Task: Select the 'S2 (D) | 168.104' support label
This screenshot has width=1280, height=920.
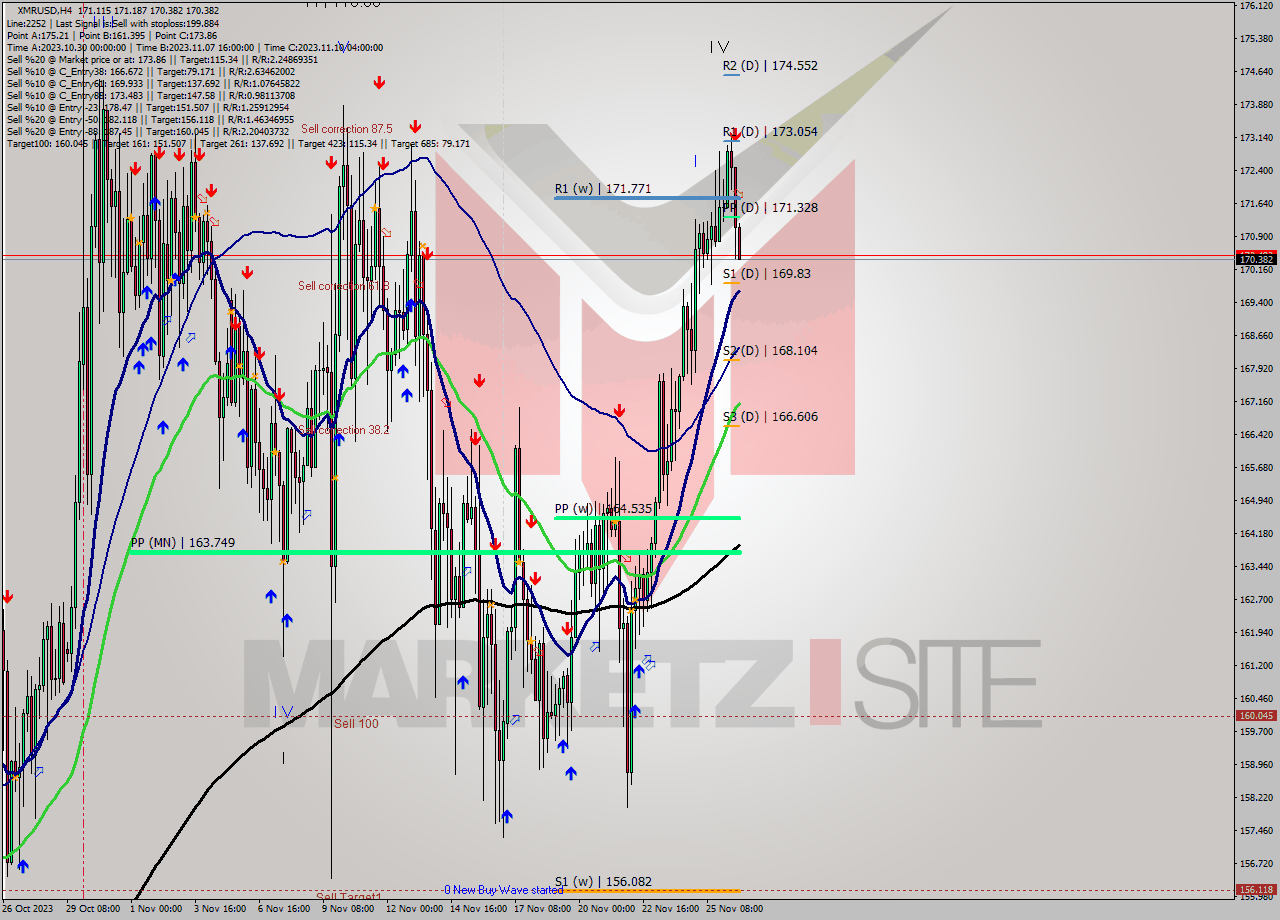Action: click(770, 350)
